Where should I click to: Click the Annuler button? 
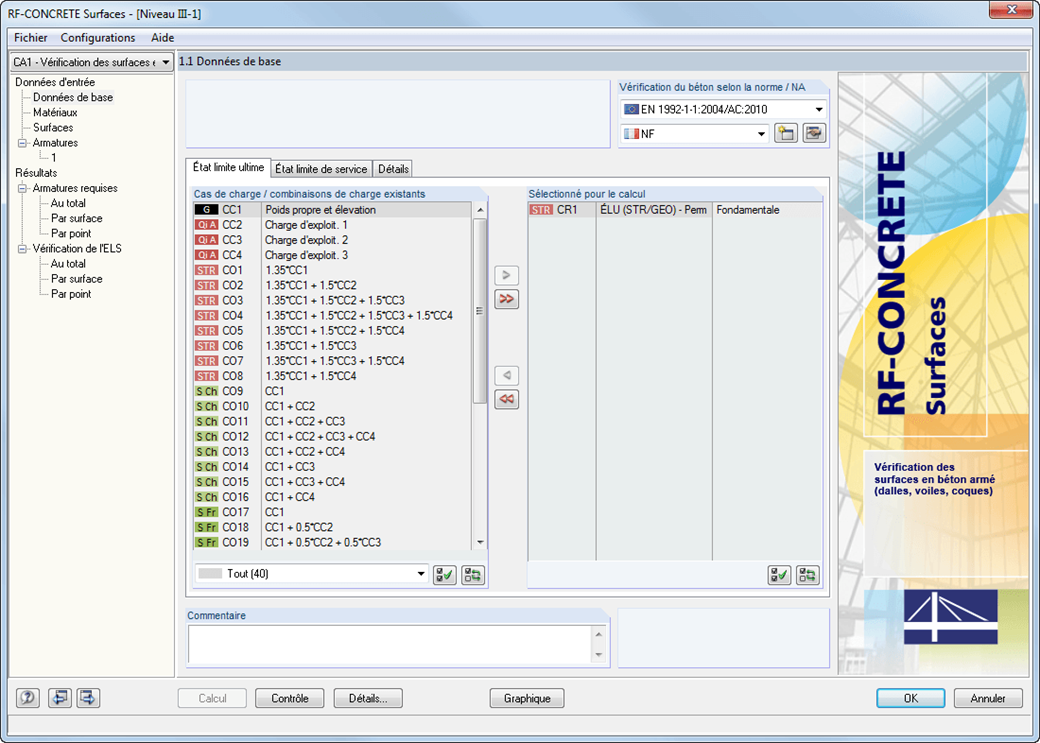[x=988, y=699]
